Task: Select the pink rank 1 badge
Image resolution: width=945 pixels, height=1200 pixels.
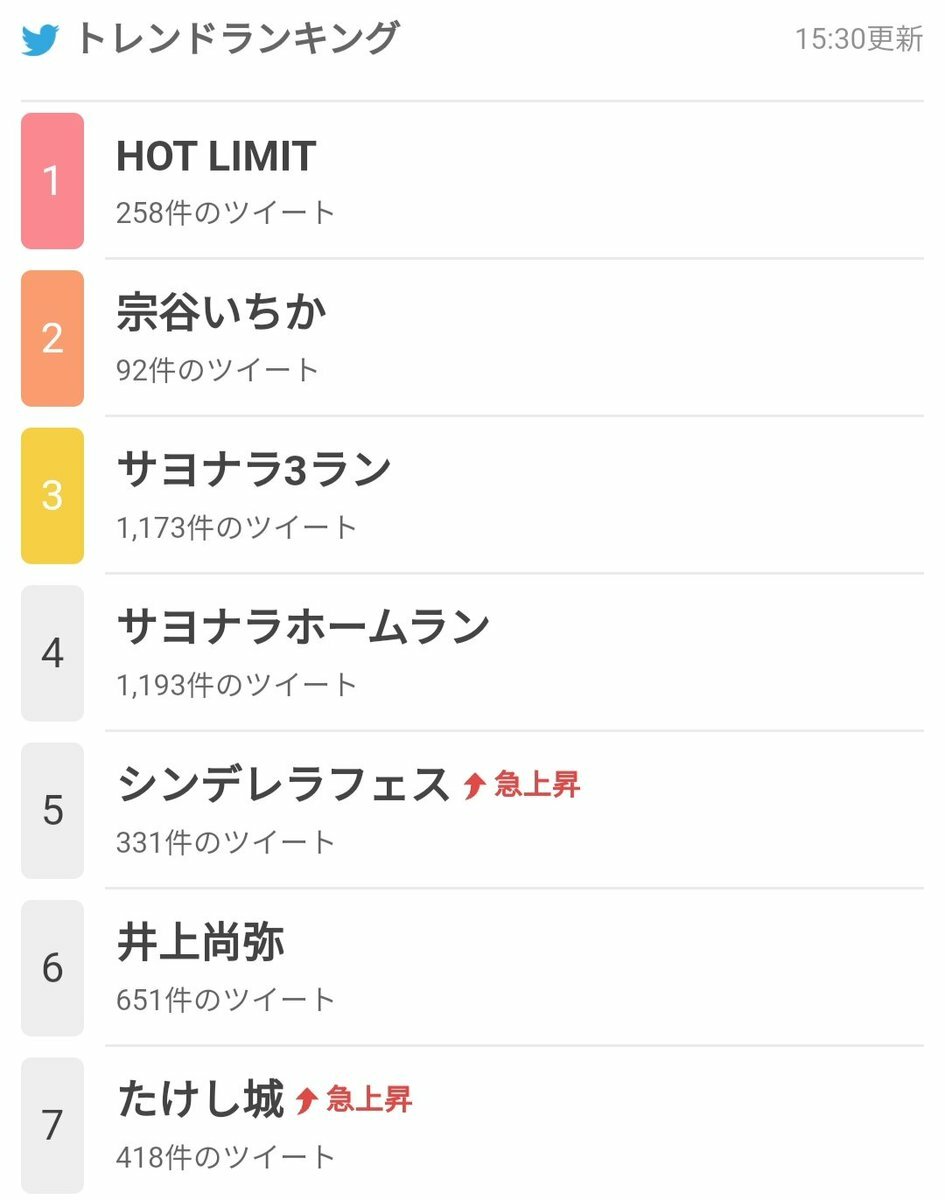Action: (x=52, y=181)
